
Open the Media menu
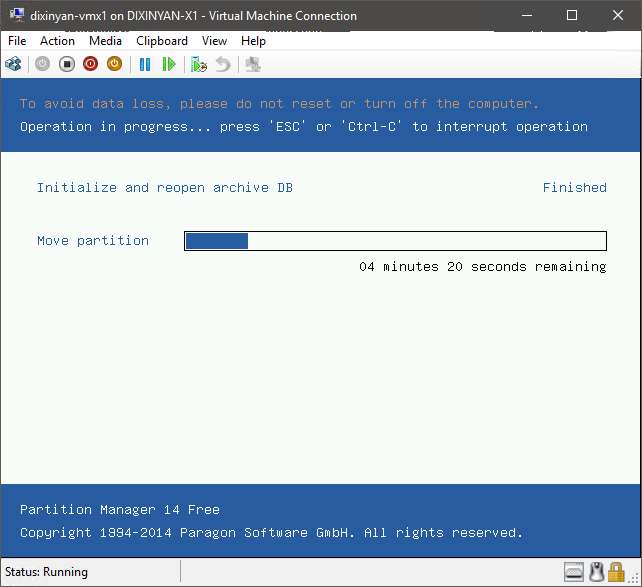(105, 41)
